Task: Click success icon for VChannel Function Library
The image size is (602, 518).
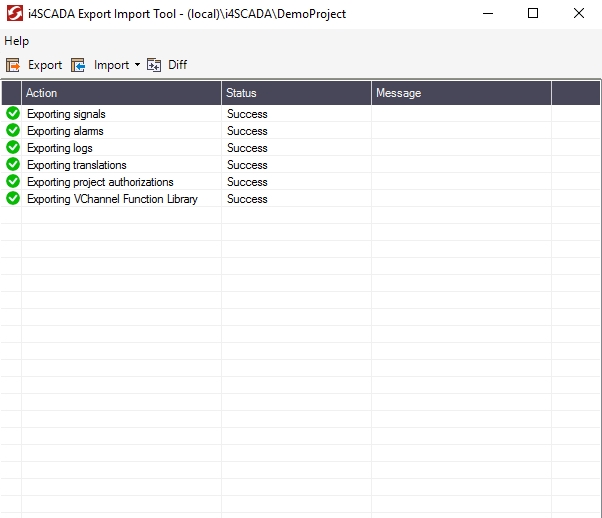Action: point(13,199)
